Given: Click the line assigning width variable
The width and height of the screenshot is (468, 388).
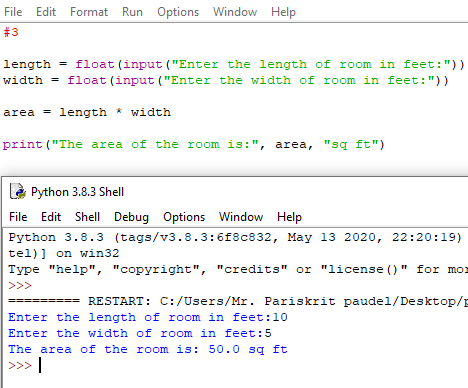Looking at the screenshot, I should pyautogui.click(x=226, y=80).
